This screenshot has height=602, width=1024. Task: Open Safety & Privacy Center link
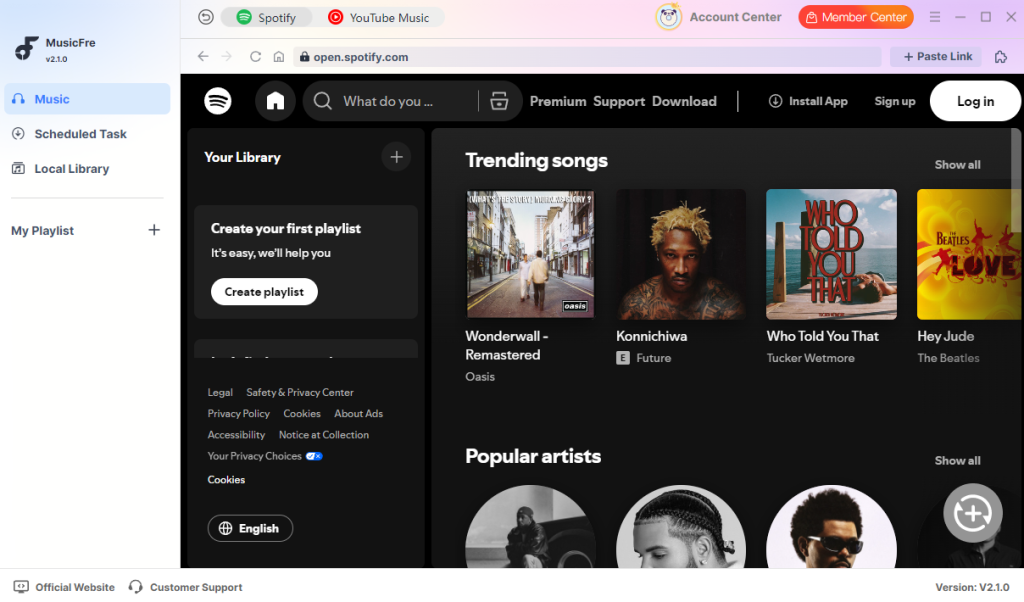(300, 392)
